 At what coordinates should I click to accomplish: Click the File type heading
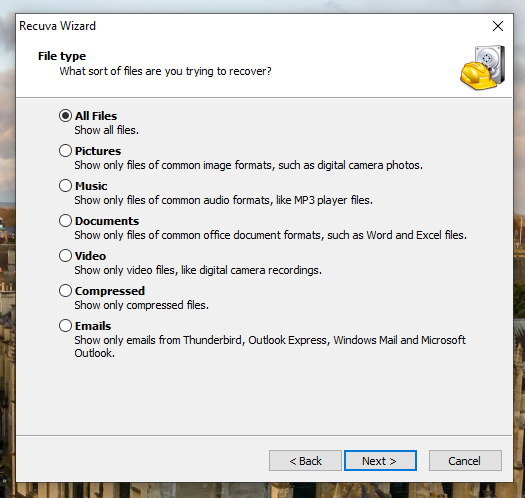click(x=62, y=56)
